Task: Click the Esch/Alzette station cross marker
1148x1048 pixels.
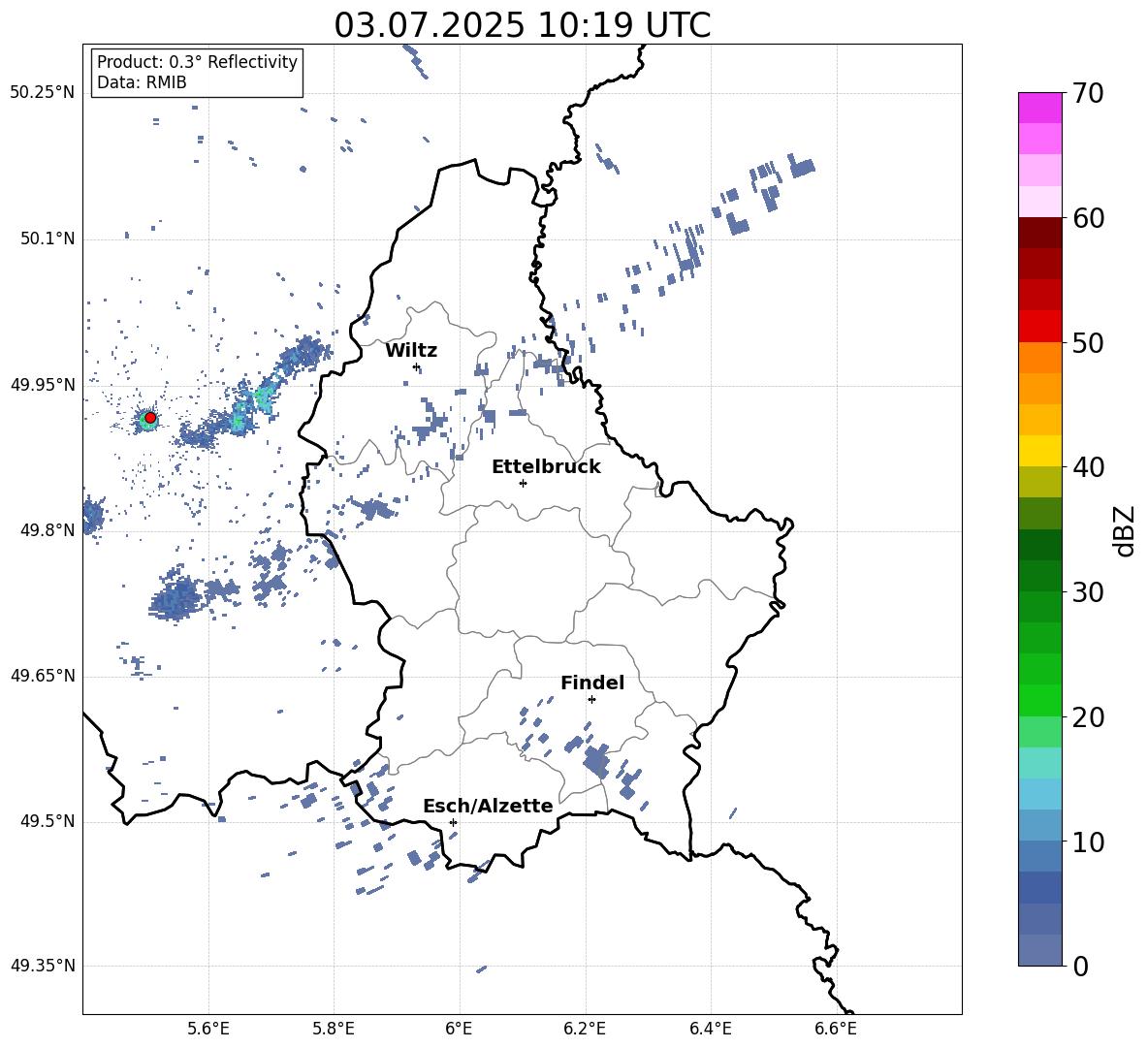Action: click(x=453, y=822)
